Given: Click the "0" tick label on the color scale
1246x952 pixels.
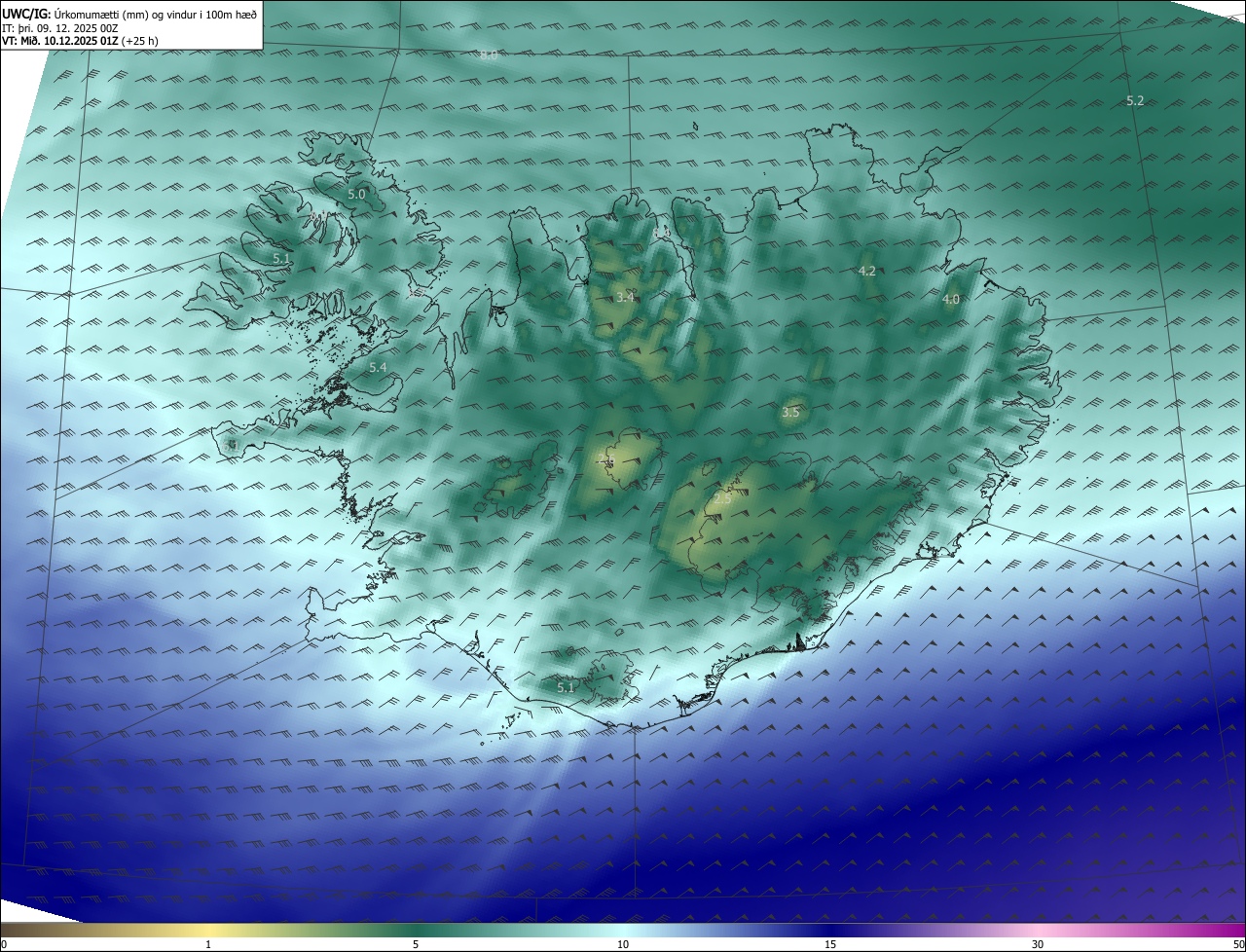Looking at the screenshot, I should 4,944.
